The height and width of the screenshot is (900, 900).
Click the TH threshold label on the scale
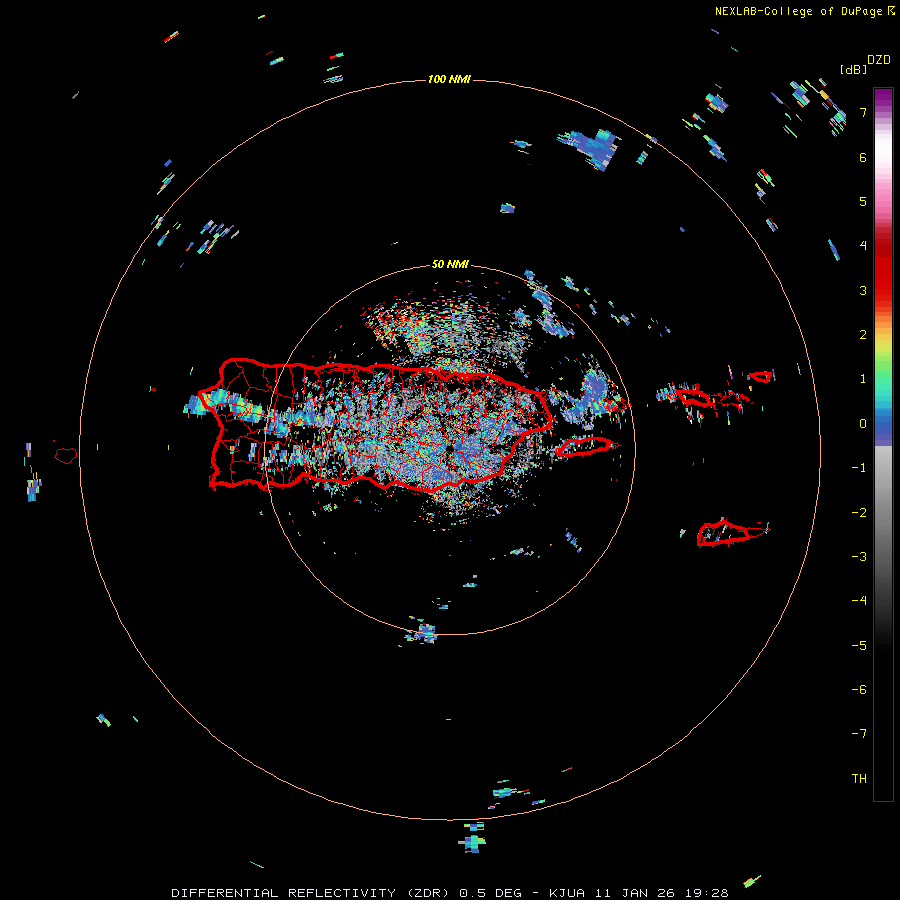coord(859,779)
